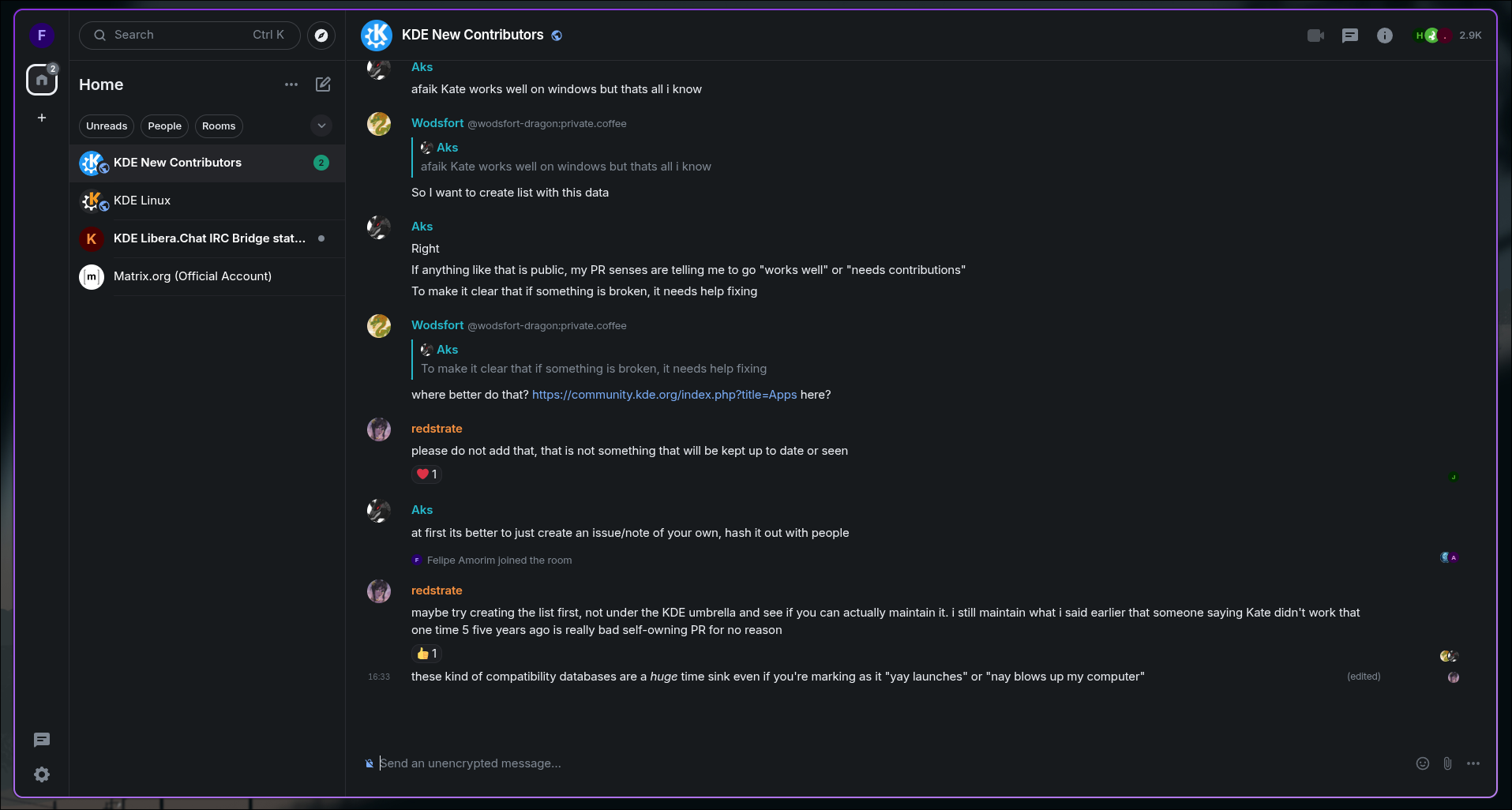Toggle the heart reaction on redstrate's message
This screenshot has width=1512, height=810.
point(426,474)
